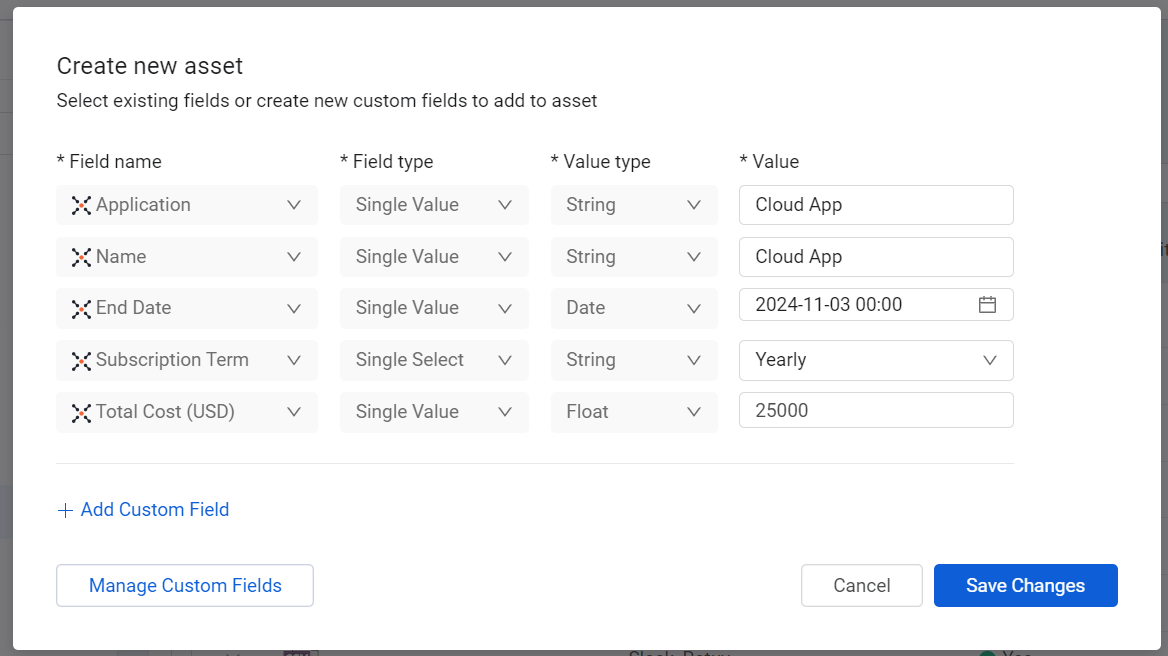
Task: Click the Name field's asset icon
Action: coord(81,257)
